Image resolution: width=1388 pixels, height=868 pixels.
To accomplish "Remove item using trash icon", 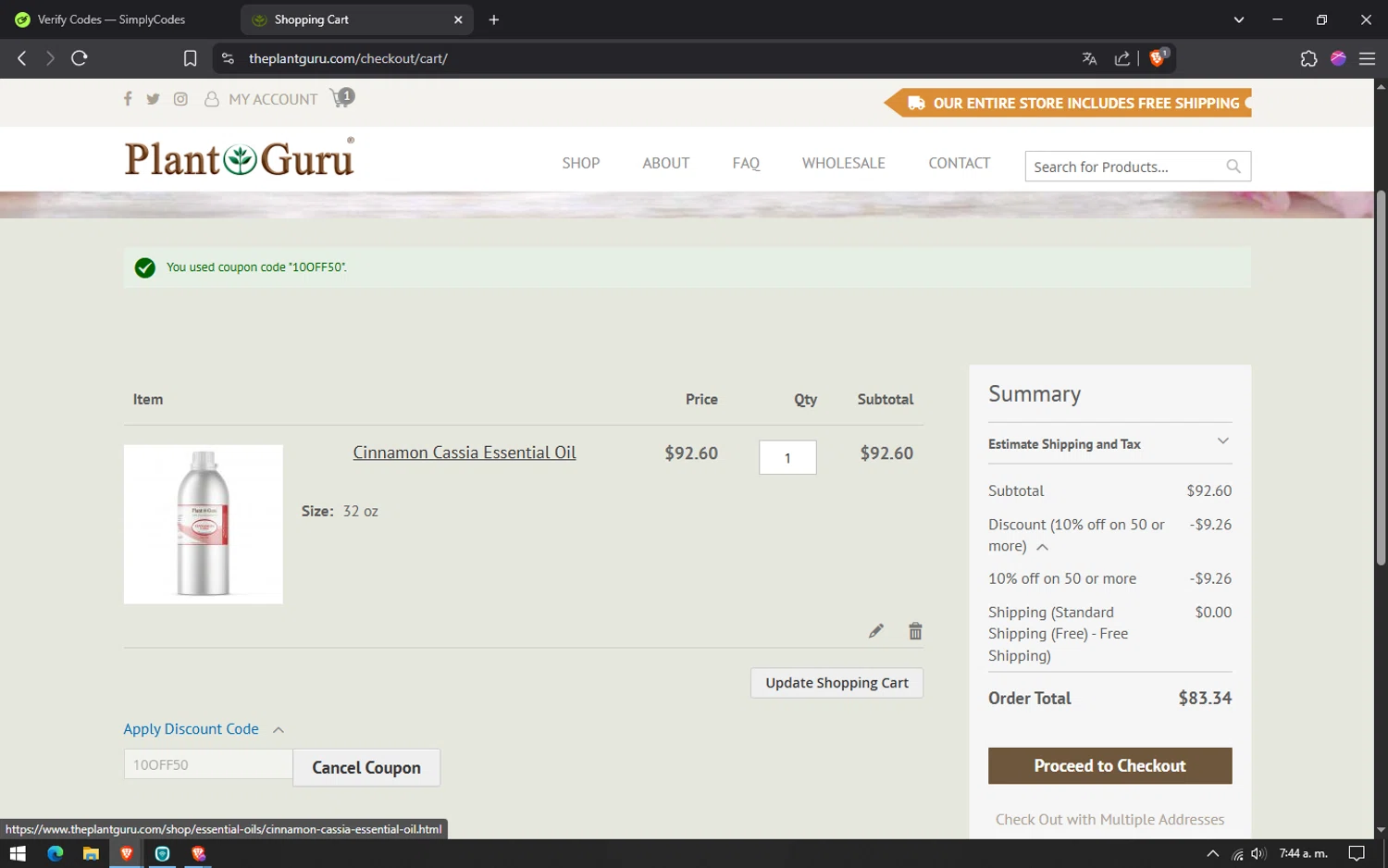I will pyautogui.click(x=915, y=631).
